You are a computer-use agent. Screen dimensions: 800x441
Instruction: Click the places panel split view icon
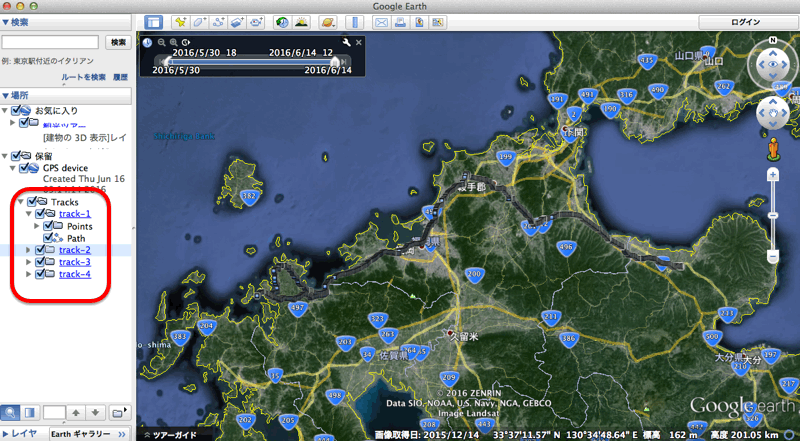coord(30,412)
